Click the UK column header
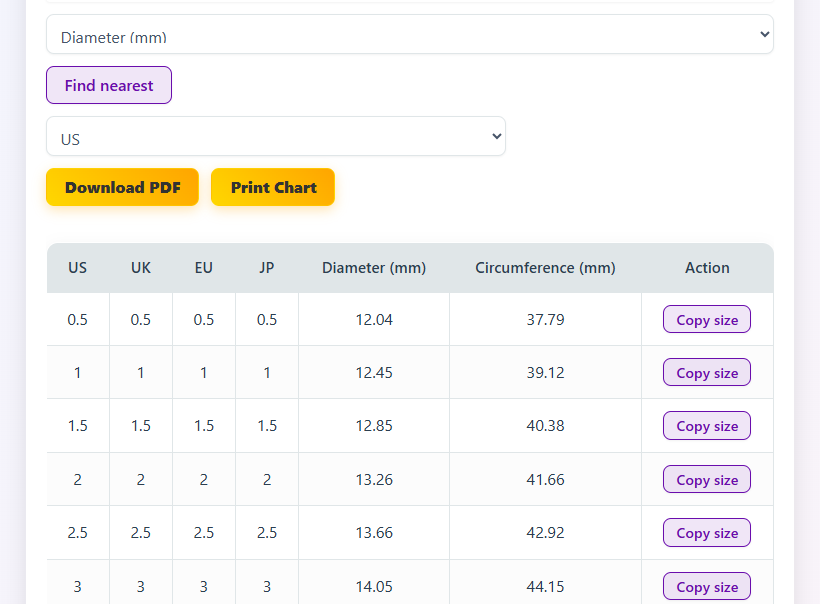 (141, 268)
